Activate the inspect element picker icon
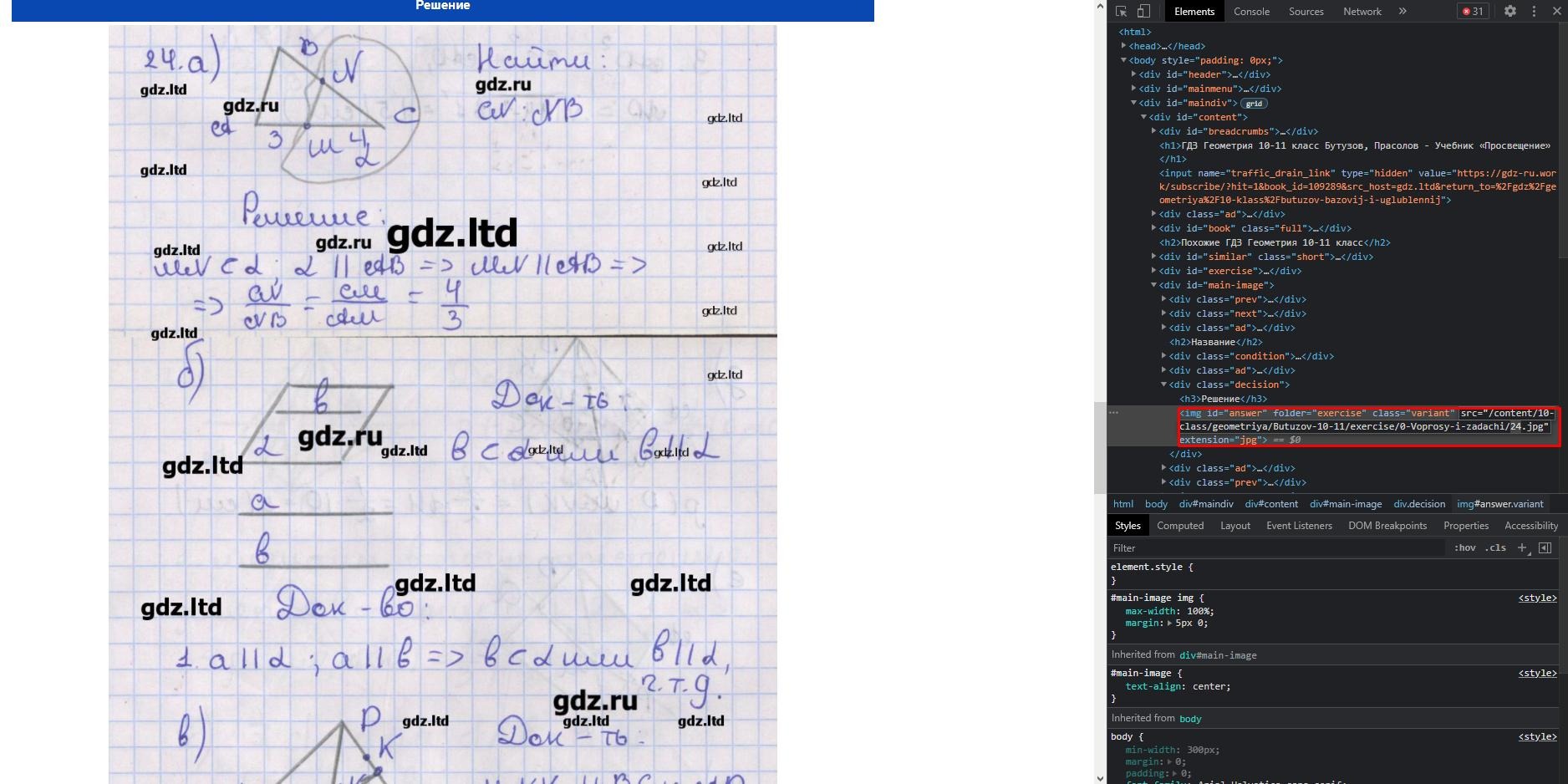Viewport: 1568px width, 784px height. (x=1122, y=12)
